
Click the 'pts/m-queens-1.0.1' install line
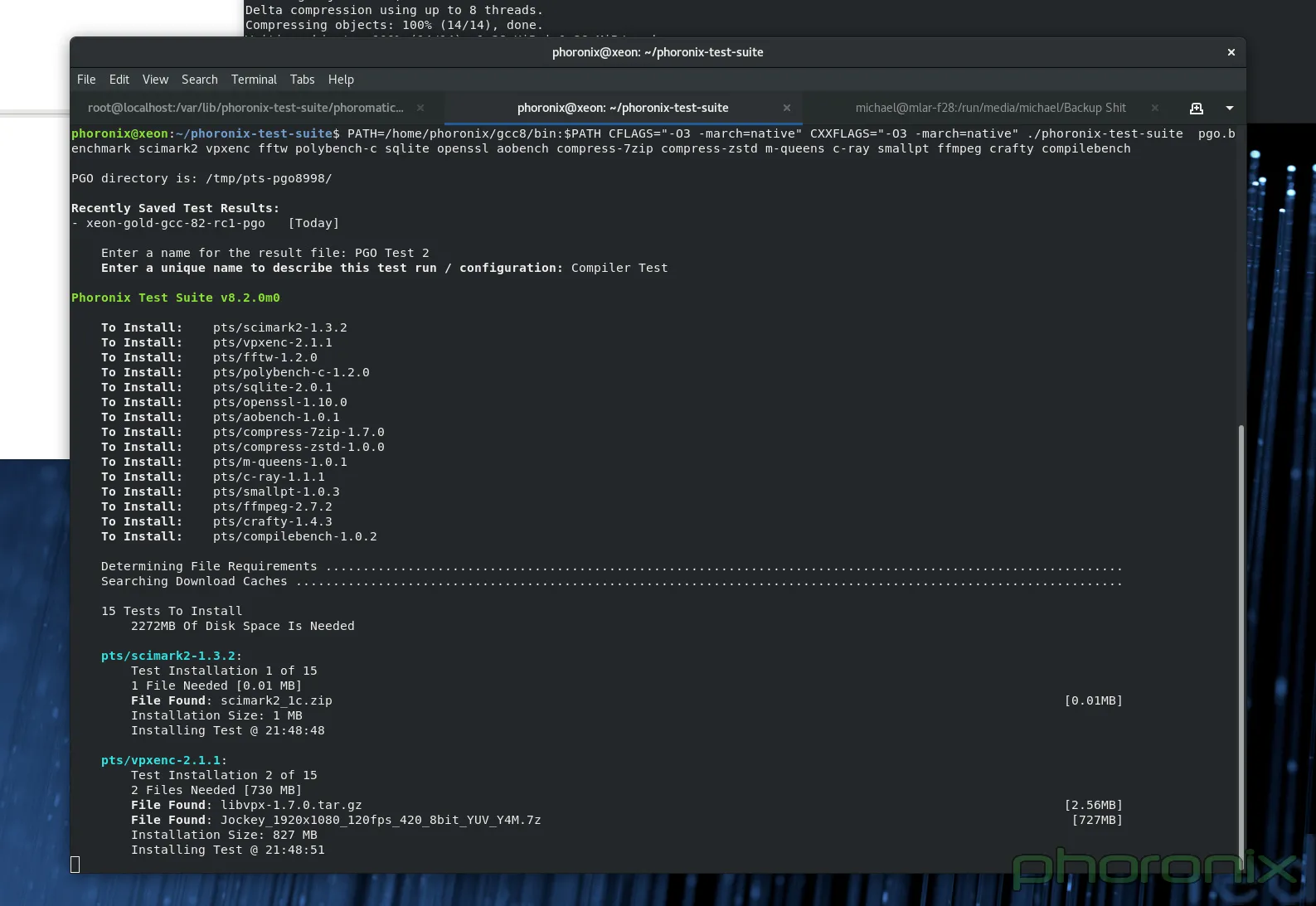click(224, 462)
